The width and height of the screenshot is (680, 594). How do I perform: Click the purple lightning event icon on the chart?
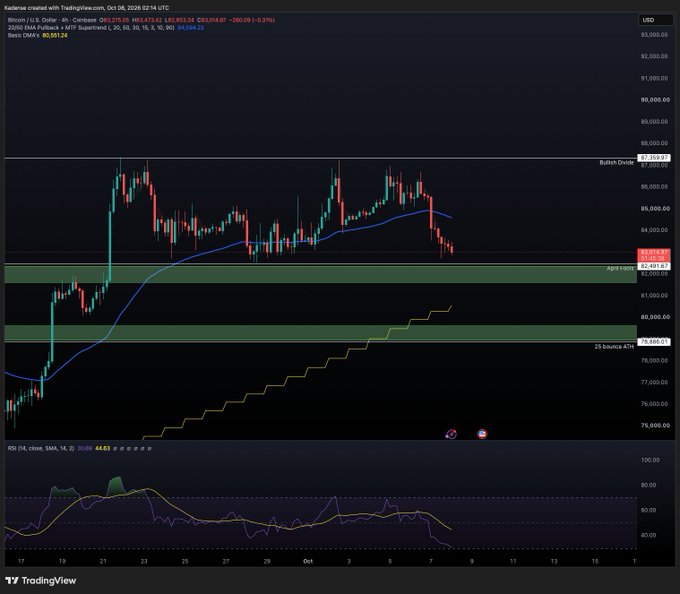451,434
